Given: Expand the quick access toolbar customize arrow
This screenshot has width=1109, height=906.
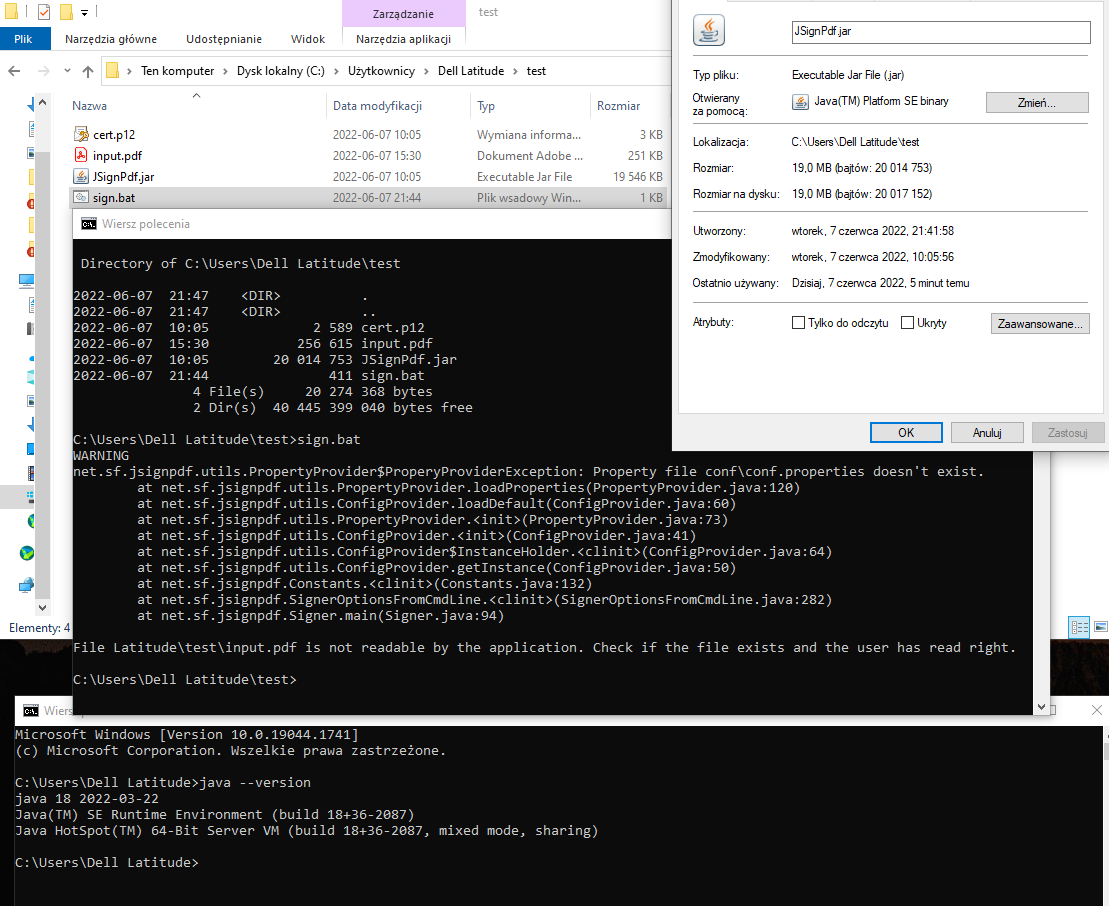Looking at the screenshot, I should click(84, 10).
